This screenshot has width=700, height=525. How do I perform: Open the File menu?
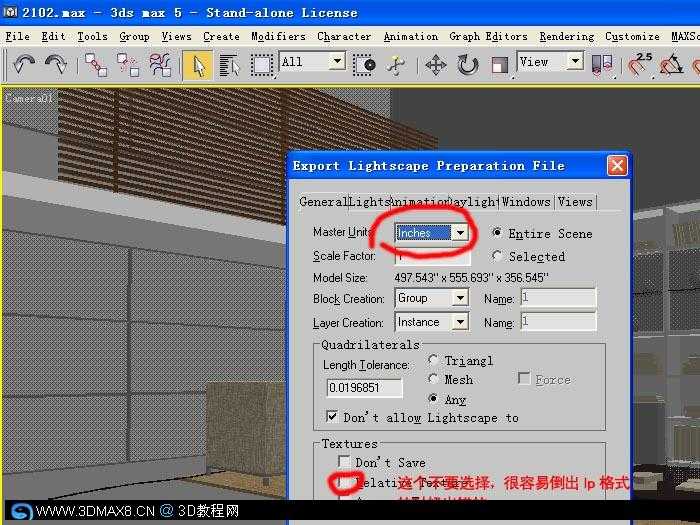point(17,37)
